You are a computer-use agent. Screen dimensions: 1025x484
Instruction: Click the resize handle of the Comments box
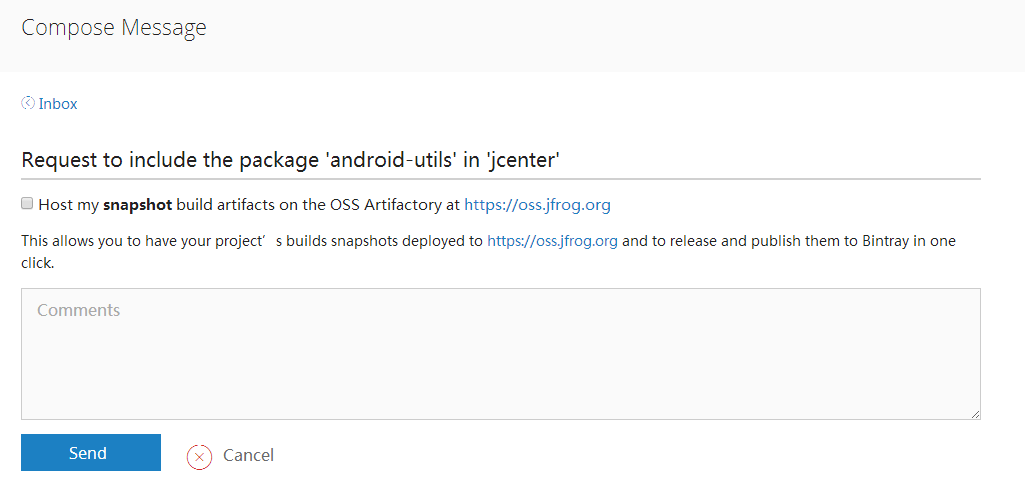(x=975, y=413)
